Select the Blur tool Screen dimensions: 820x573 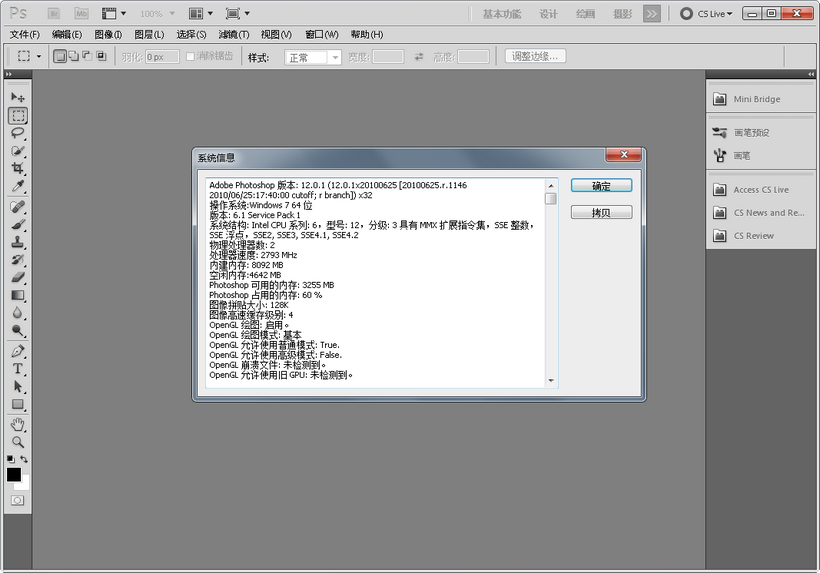17,313
